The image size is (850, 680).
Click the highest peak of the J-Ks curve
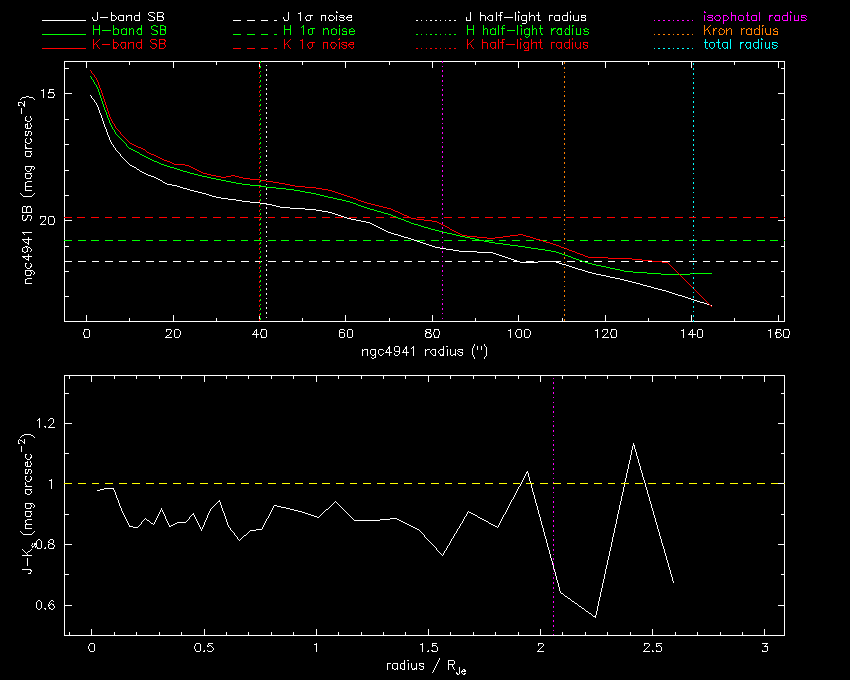click(x=632, y=443)
